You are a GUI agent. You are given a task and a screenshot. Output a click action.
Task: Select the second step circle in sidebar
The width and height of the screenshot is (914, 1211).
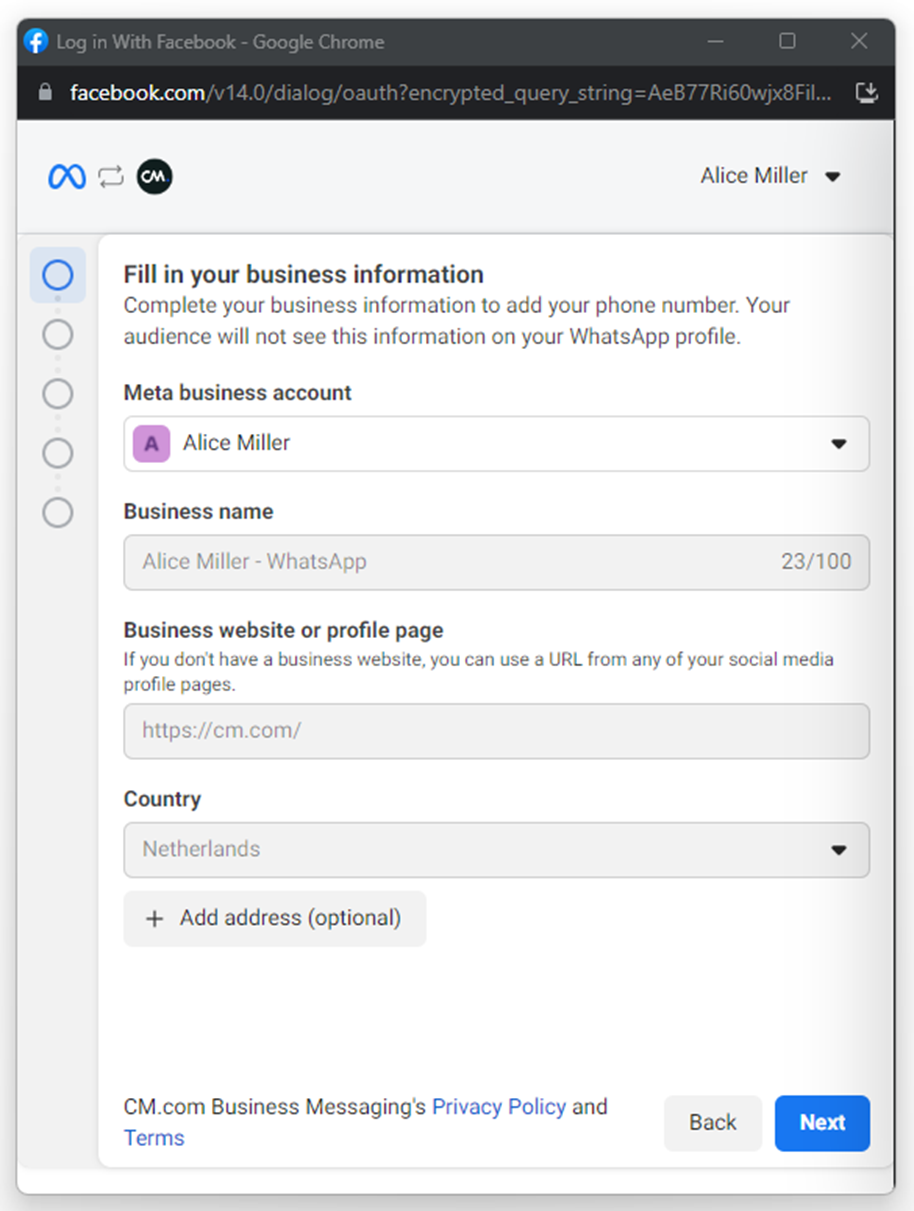click(x=58, y=334)
